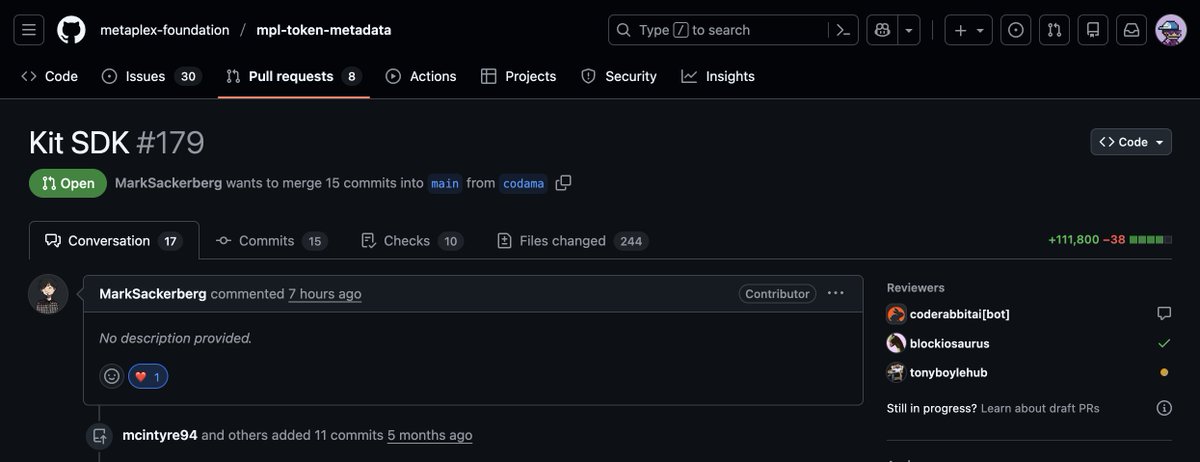Open the Pull requests tab
Image resolution: width=1200 pixels, height=462 pixels.
tap(294, 76)
